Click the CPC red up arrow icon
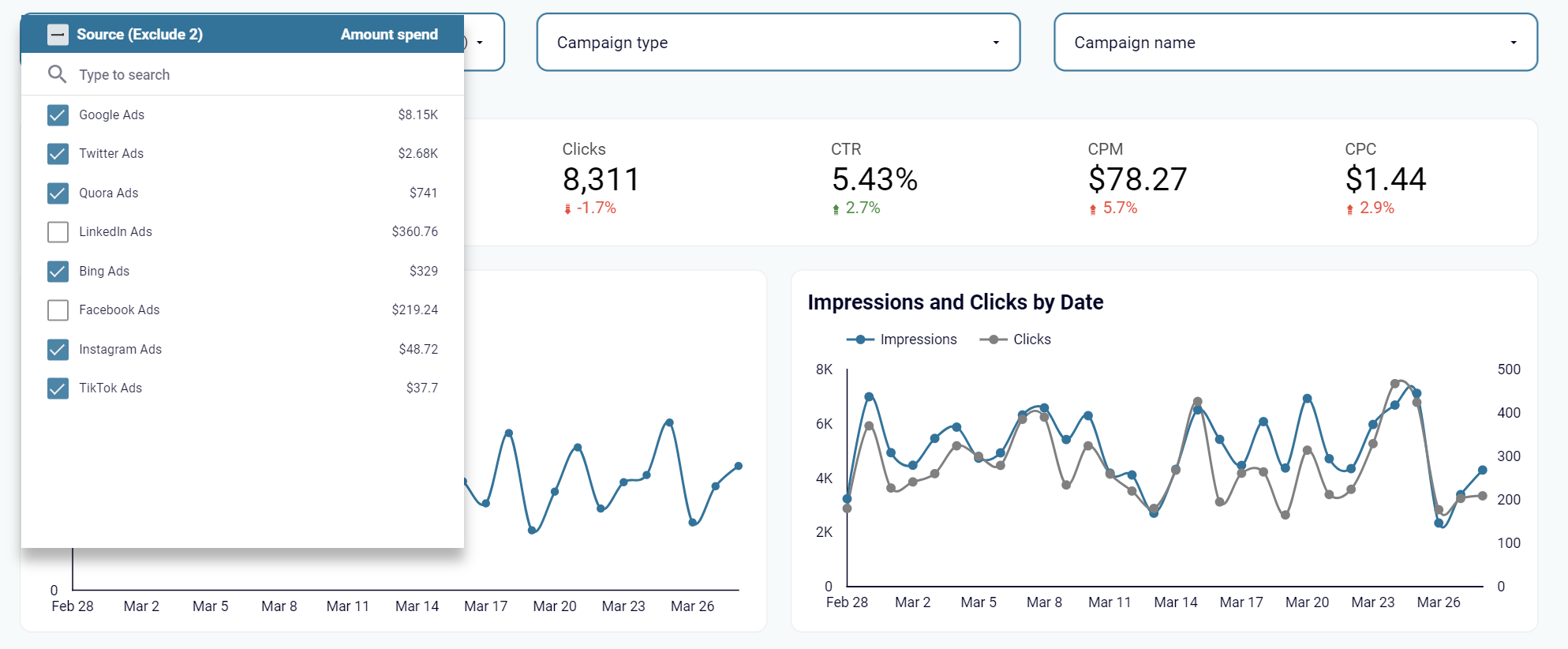This screenshot has height=649, width=1568. 1350,209
